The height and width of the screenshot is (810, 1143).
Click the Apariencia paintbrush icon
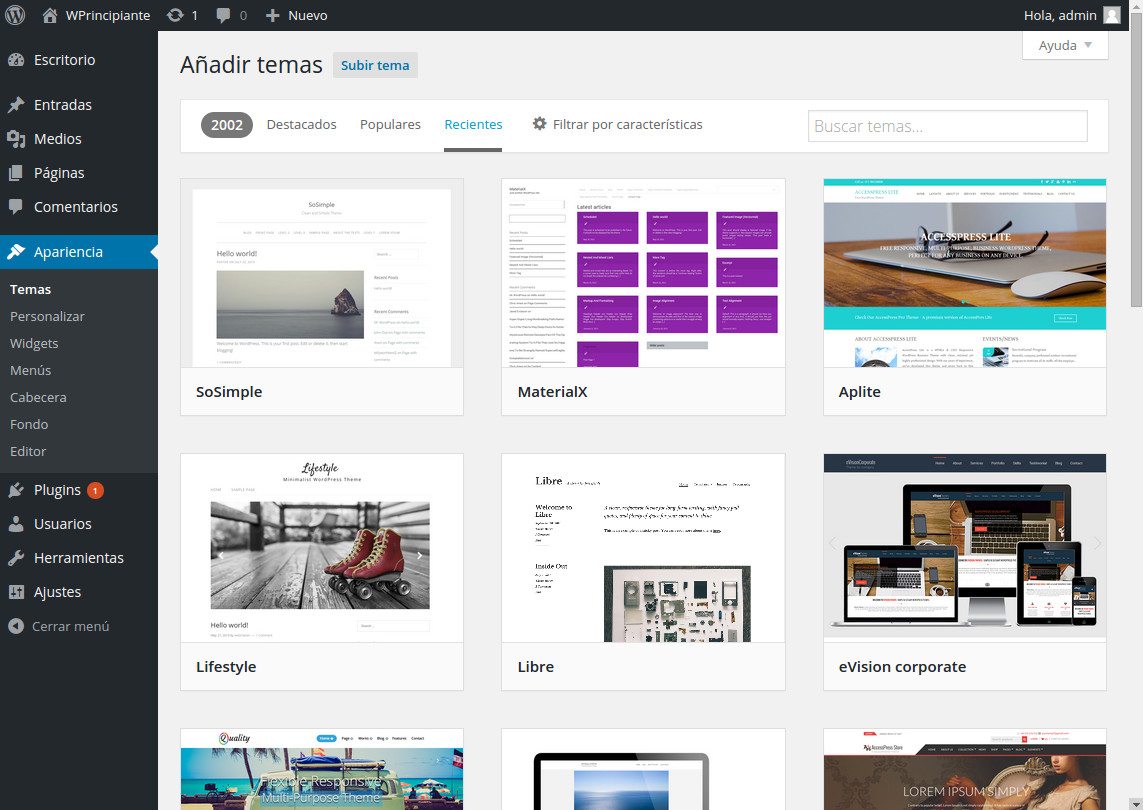pyautogui.click(x=16, y=252)
